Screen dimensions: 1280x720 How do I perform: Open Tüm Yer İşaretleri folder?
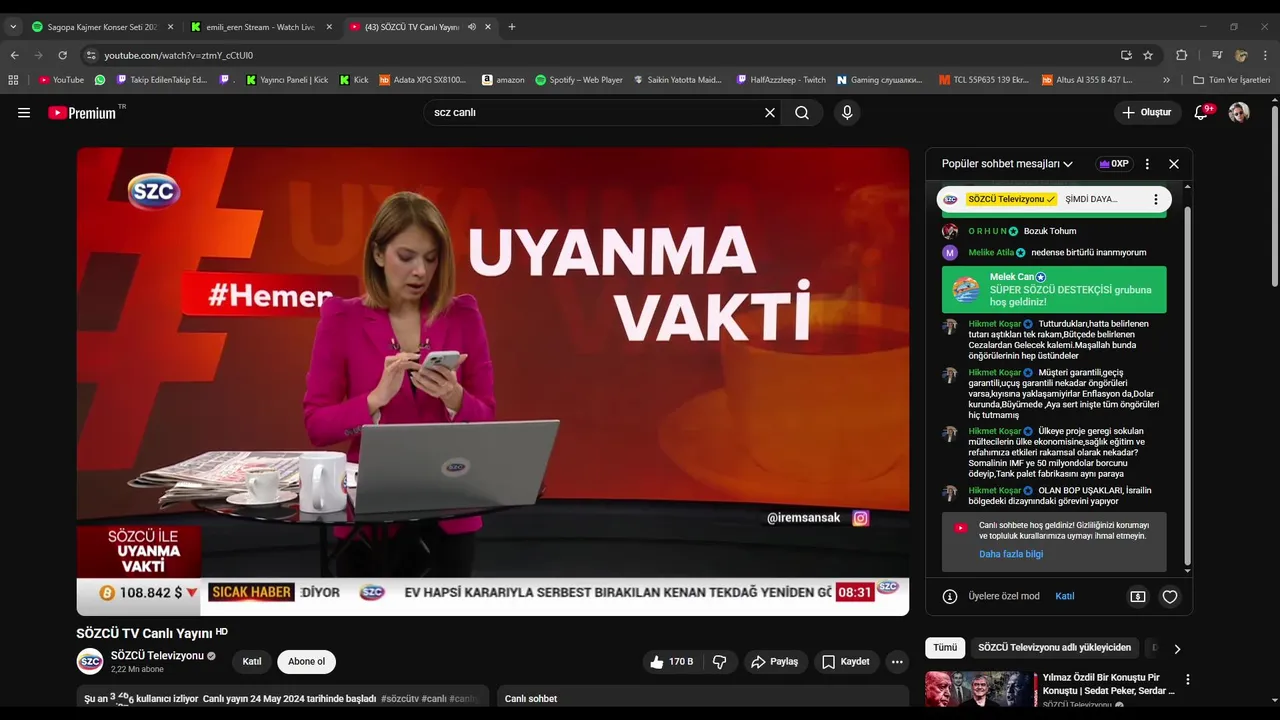(x=1232, y=80)
